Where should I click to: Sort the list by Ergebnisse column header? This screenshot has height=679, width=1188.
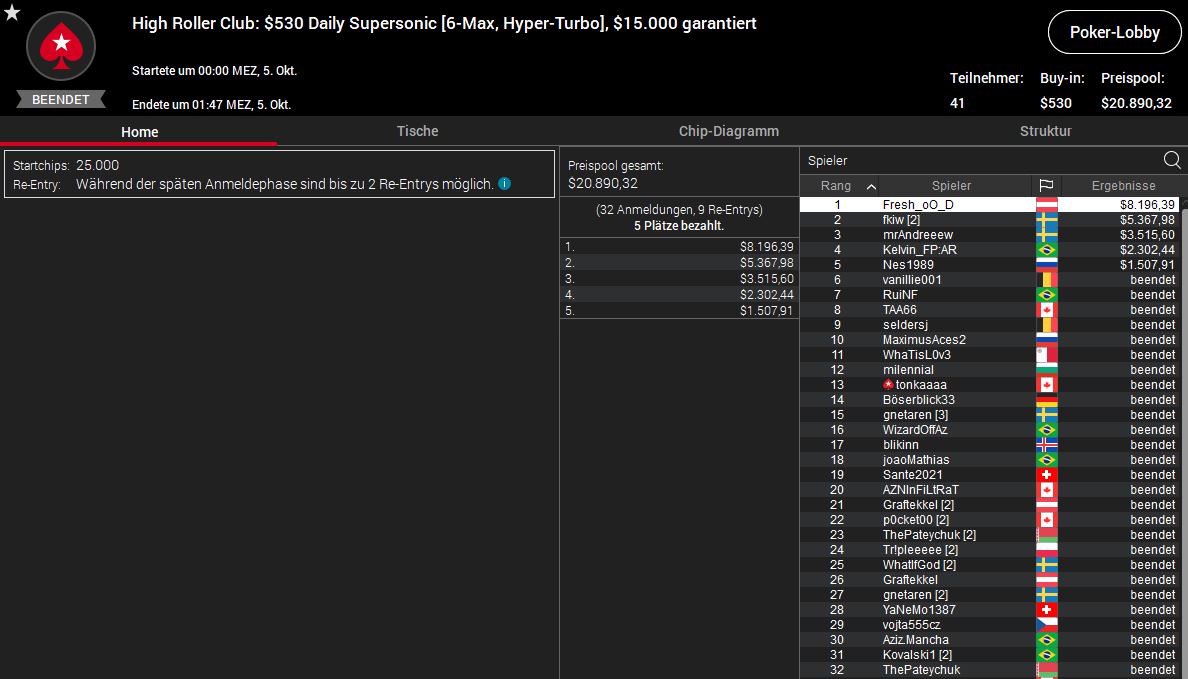[1123, 186]
